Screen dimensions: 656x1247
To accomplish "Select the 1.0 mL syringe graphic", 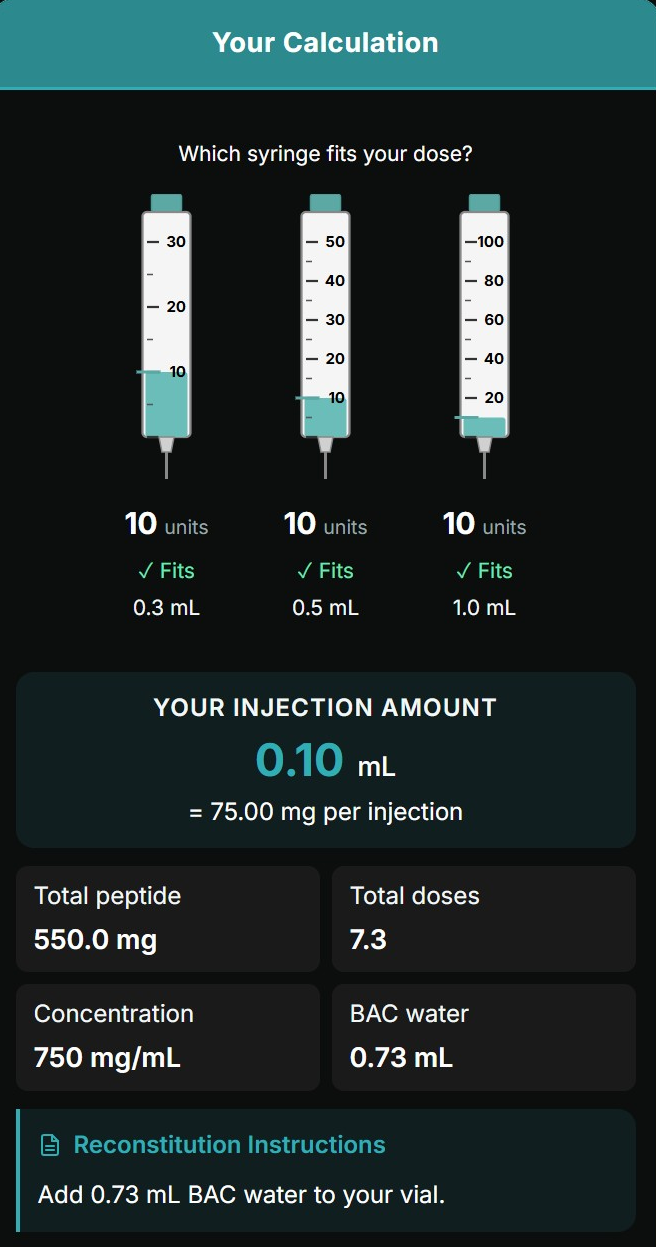I will (x=485, y=320).
